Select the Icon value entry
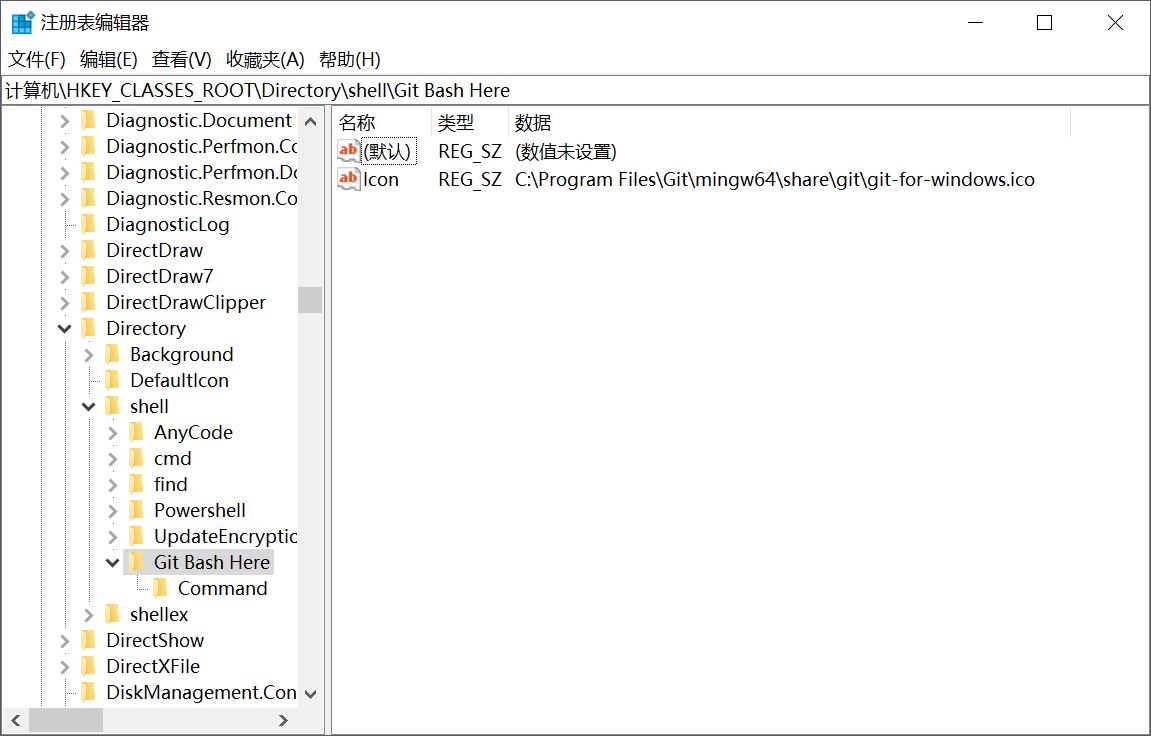Screen dimensions: 1151x736 pyautogui.click(x=381, y=179)
